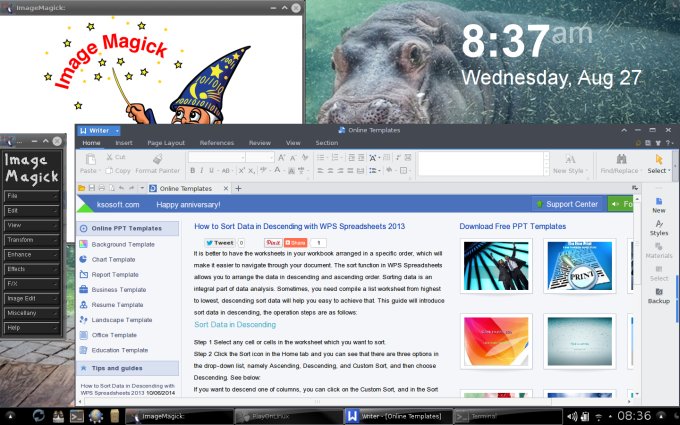Select the PRINT magnifier template thumbnail
Viewport: 680px width, 425px height.
coord(580,266)
